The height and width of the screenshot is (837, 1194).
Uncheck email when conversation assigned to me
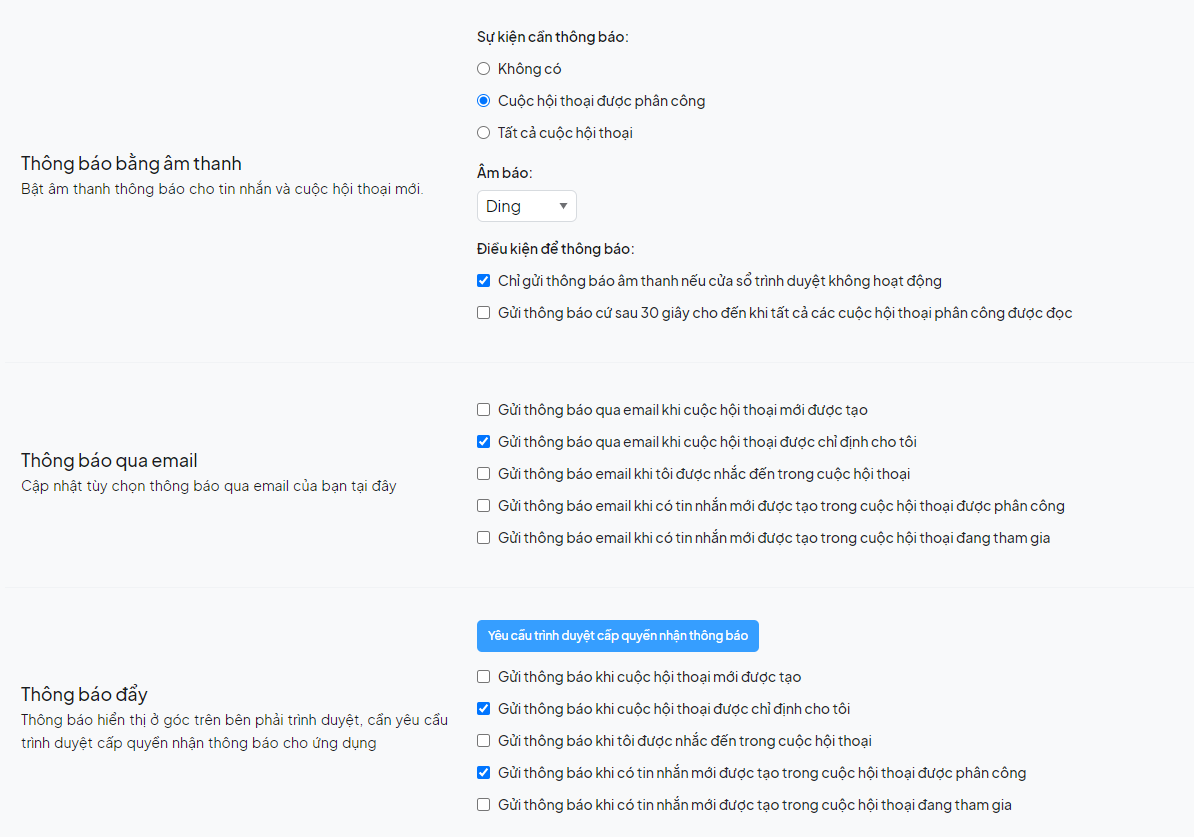(x=484, y=442)
